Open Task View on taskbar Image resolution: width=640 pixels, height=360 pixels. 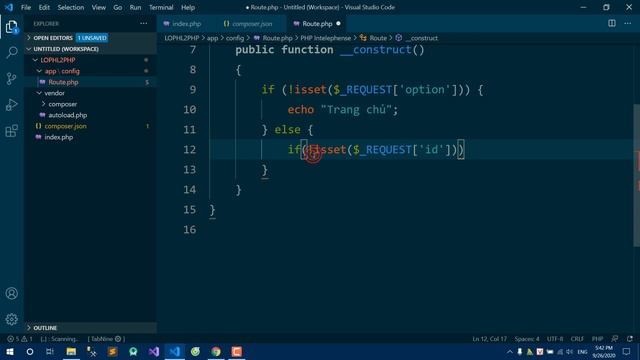[x=50, y=351]
